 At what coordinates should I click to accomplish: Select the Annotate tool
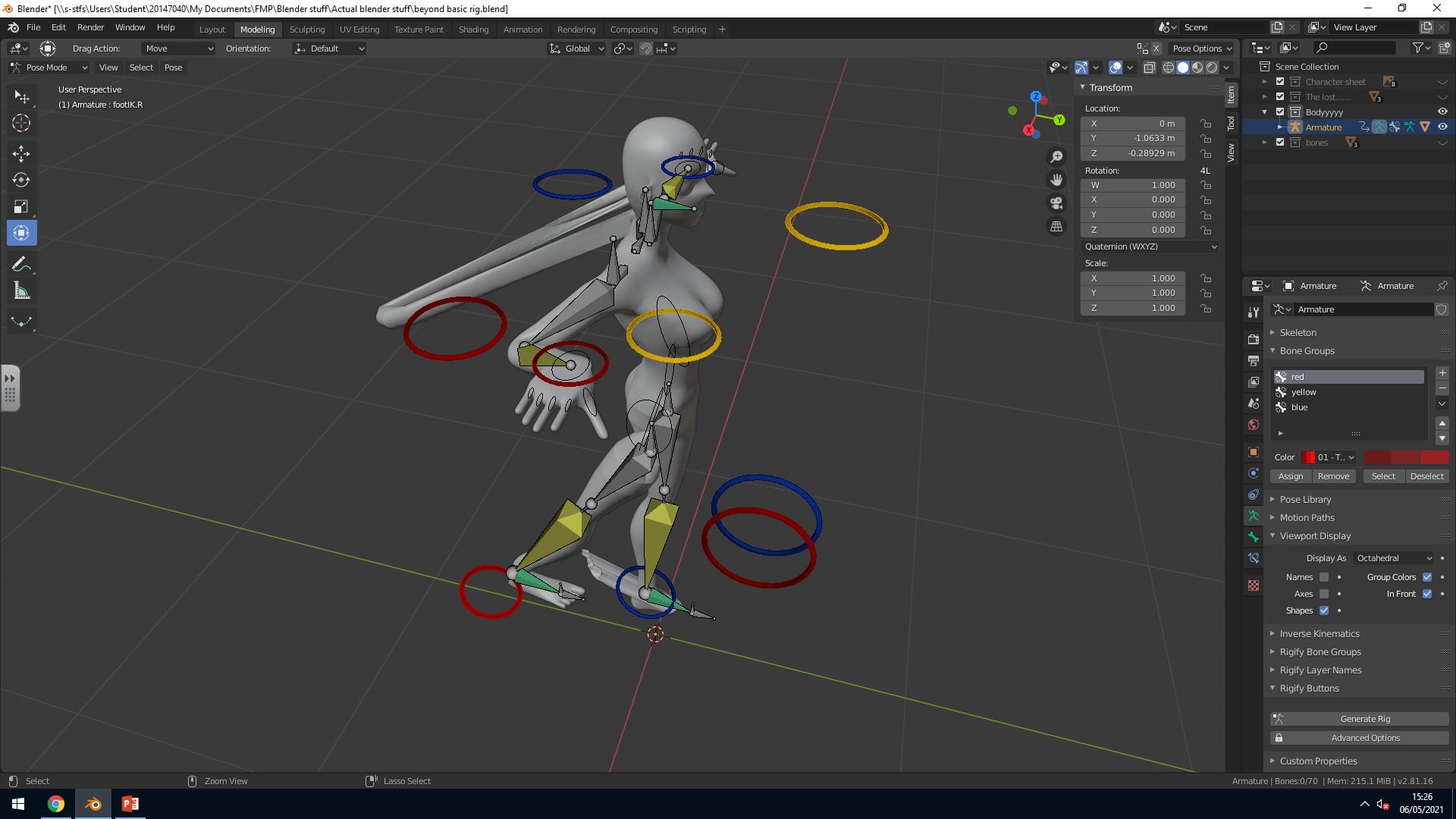pyautogui.click(x=21, y=265)
